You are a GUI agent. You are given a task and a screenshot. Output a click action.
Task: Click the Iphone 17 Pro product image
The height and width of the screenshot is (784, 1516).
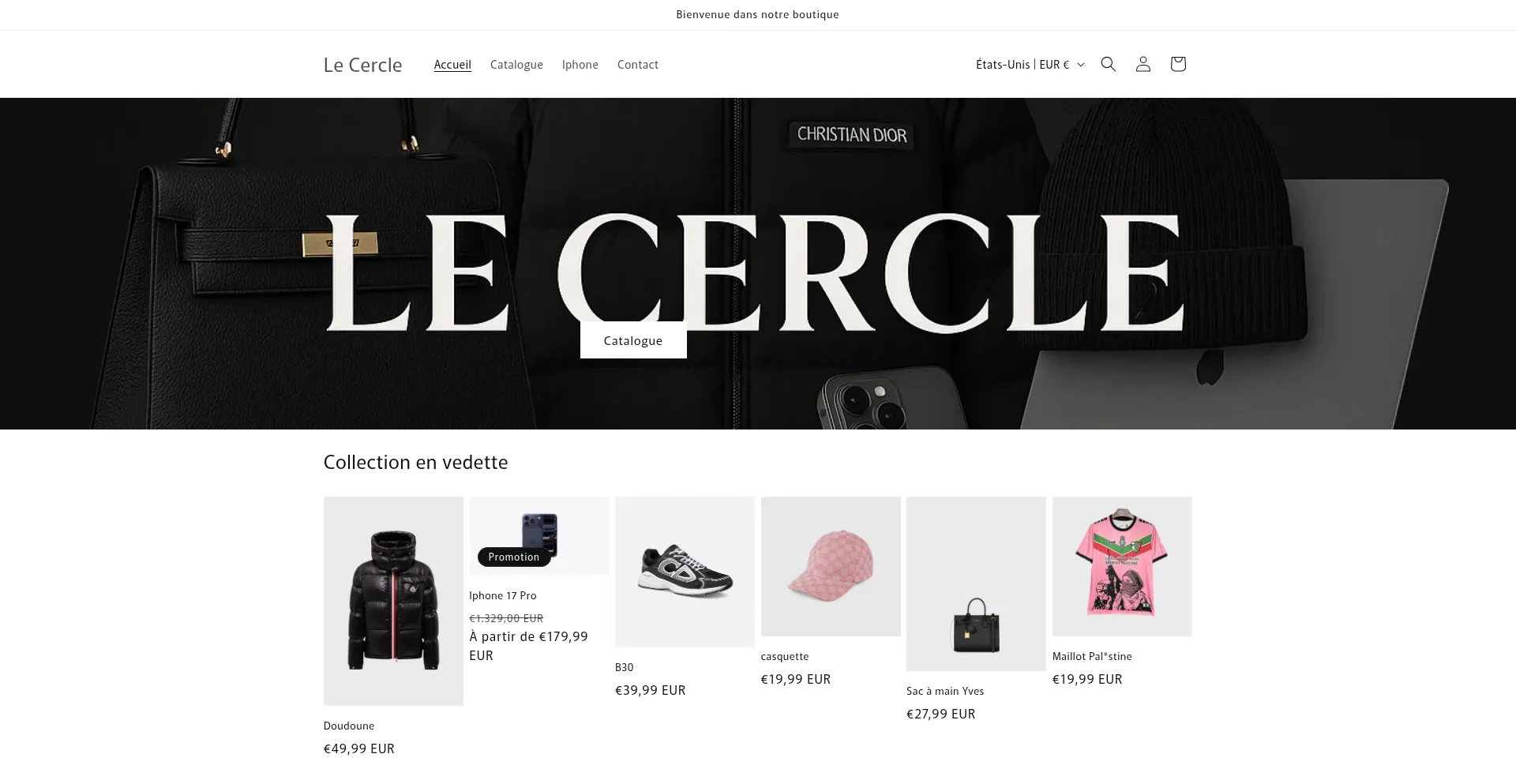coord(539,535)
